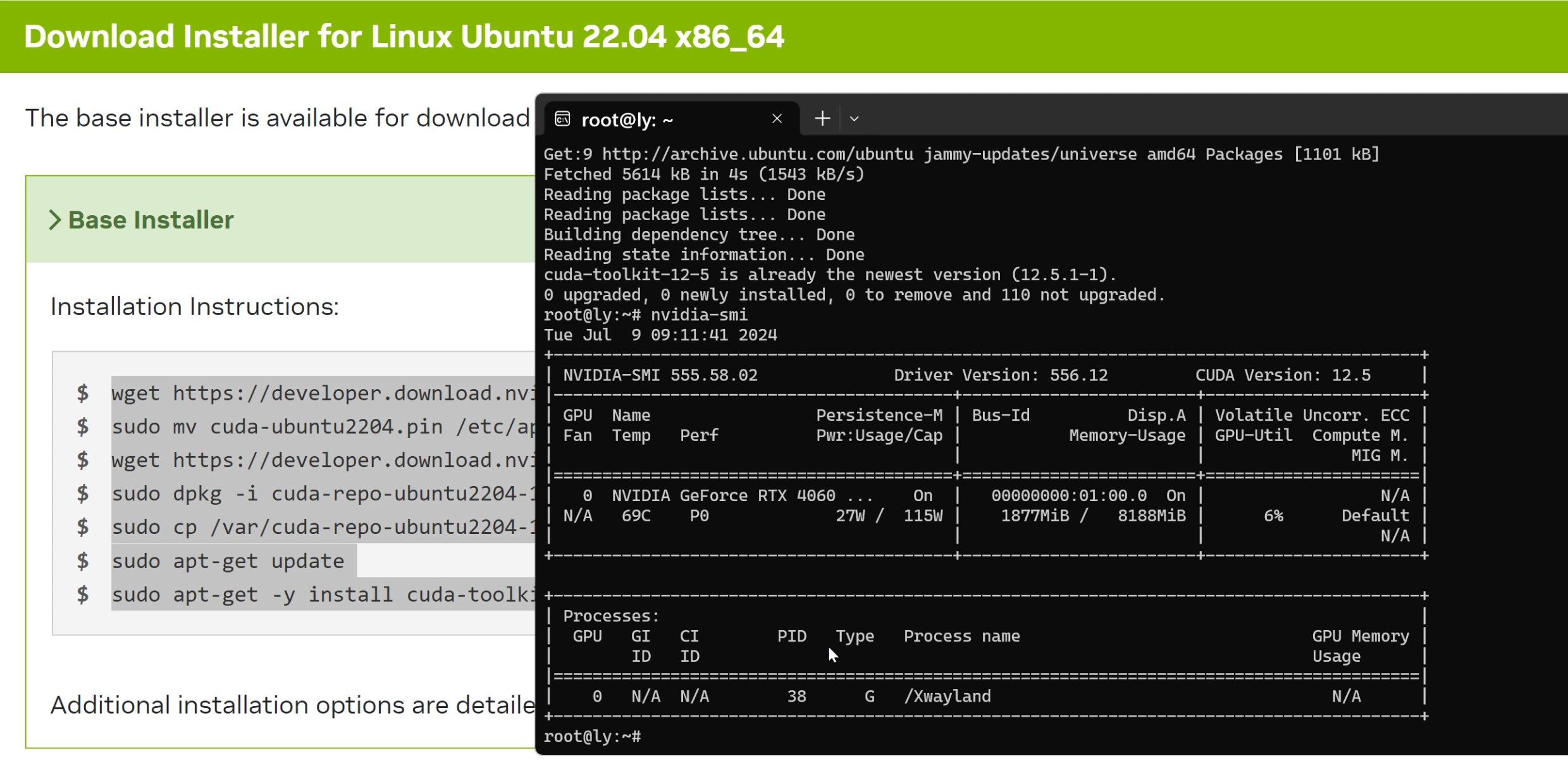This screenshot has width=1568, height=770.
Task: Click the 'Fetched 5614 kB in 4s' line
Action: (x=704, y=174)
